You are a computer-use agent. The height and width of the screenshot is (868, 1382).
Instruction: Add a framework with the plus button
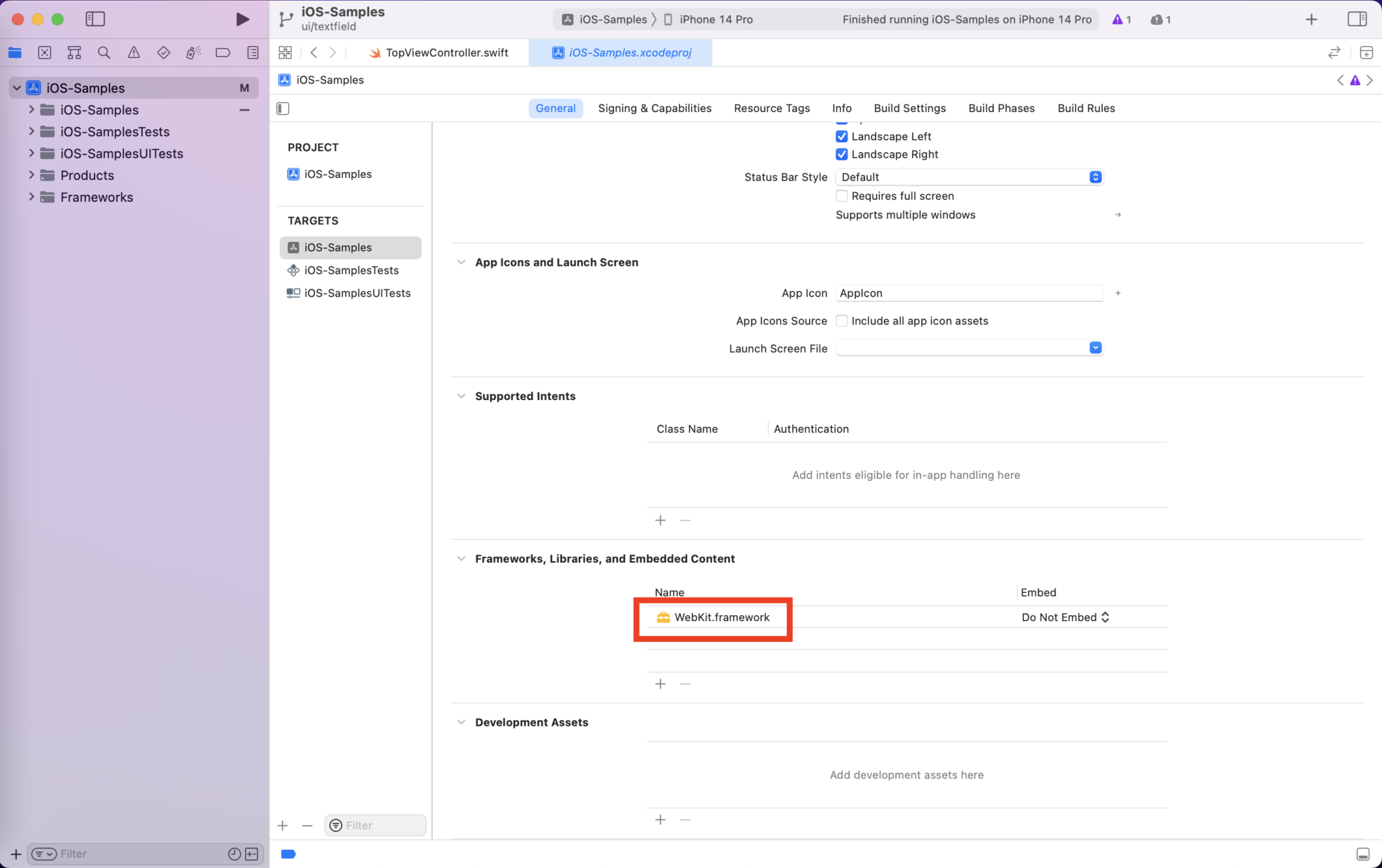pyautogui.click(x=659, y=683)
